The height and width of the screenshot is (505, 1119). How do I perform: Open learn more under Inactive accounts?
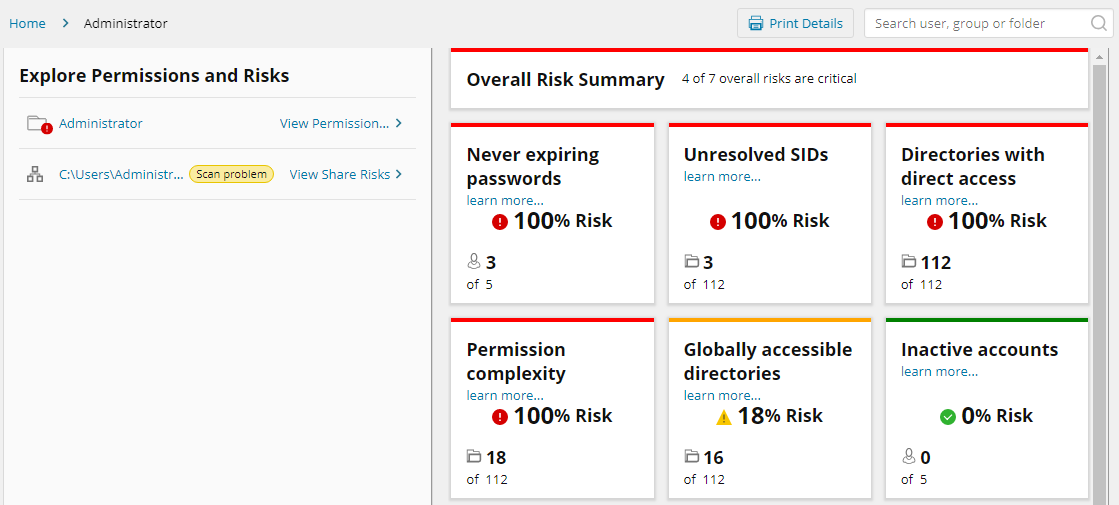click(x=938, y=372)
